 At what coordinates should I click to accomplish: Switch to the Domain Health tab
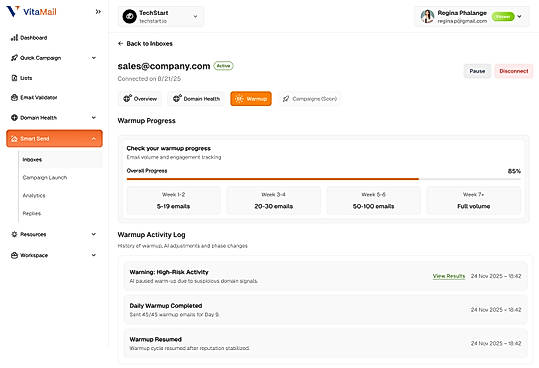point(196,99)
